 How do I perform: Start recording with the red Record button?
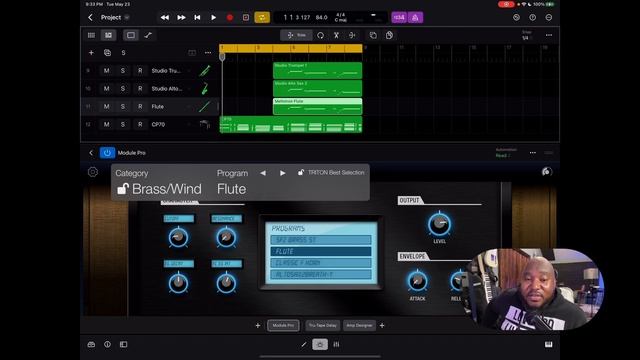pos(230,18)
